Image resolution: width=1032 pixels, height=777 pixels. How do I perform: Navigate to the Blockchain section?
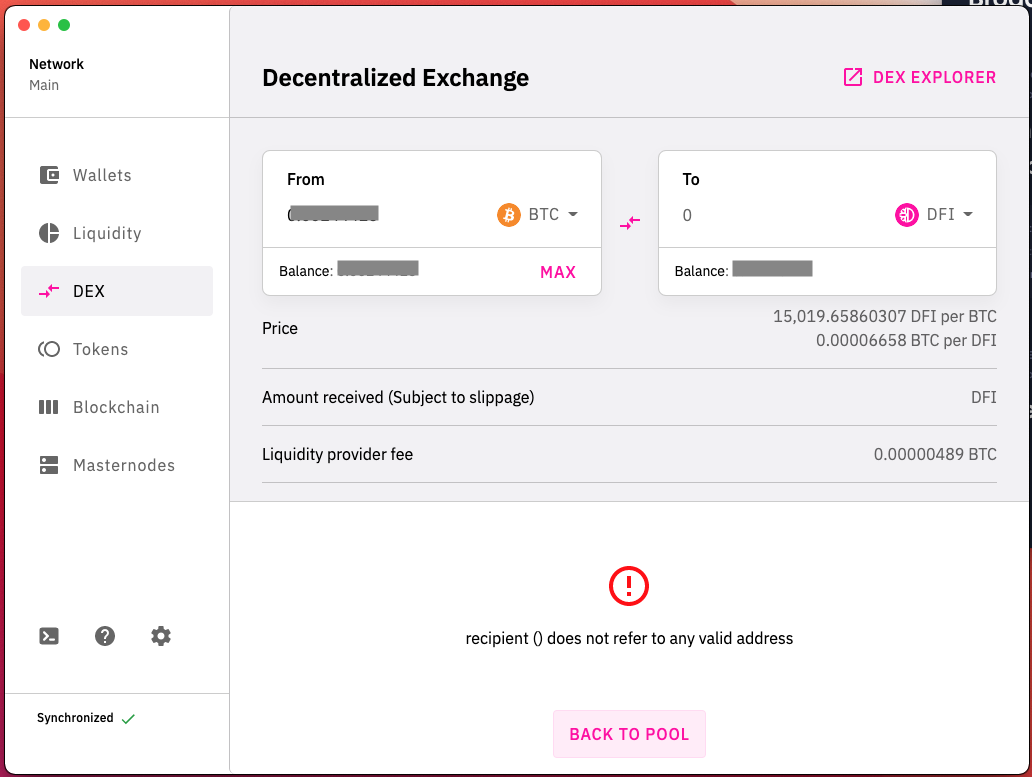[x=116, y=407]
